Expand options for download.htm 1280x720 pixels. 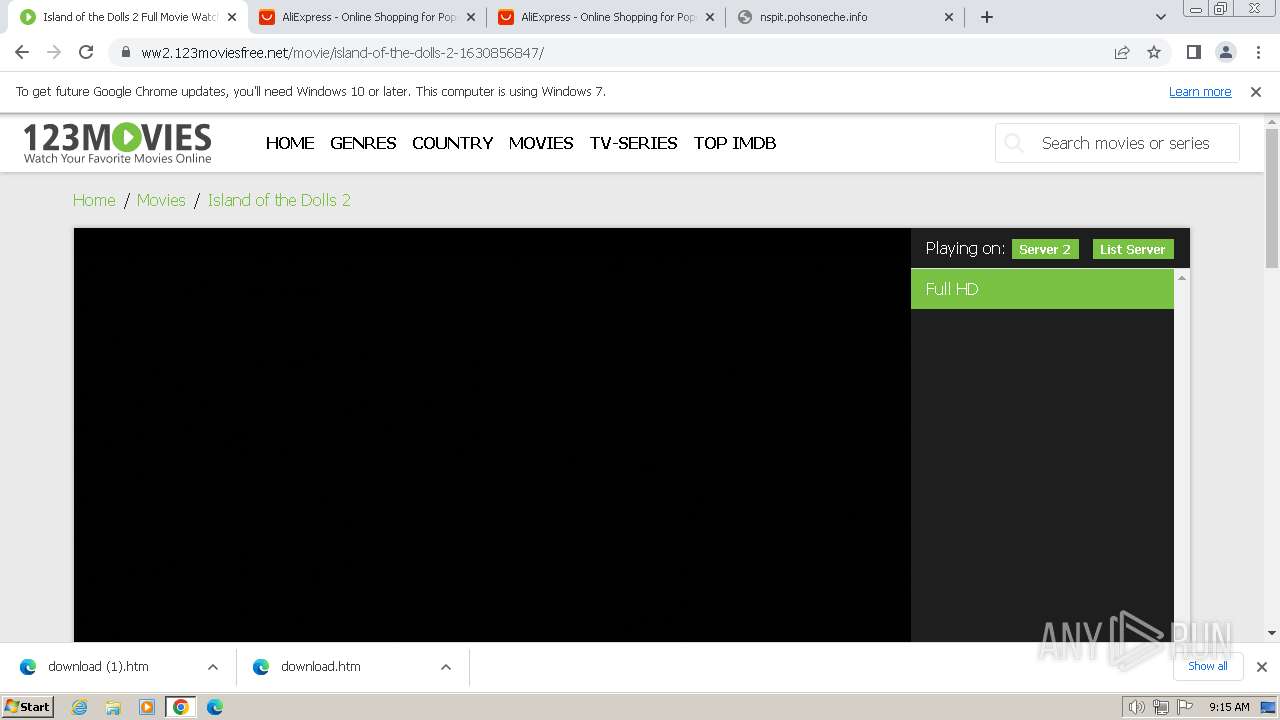pos(446,667)
